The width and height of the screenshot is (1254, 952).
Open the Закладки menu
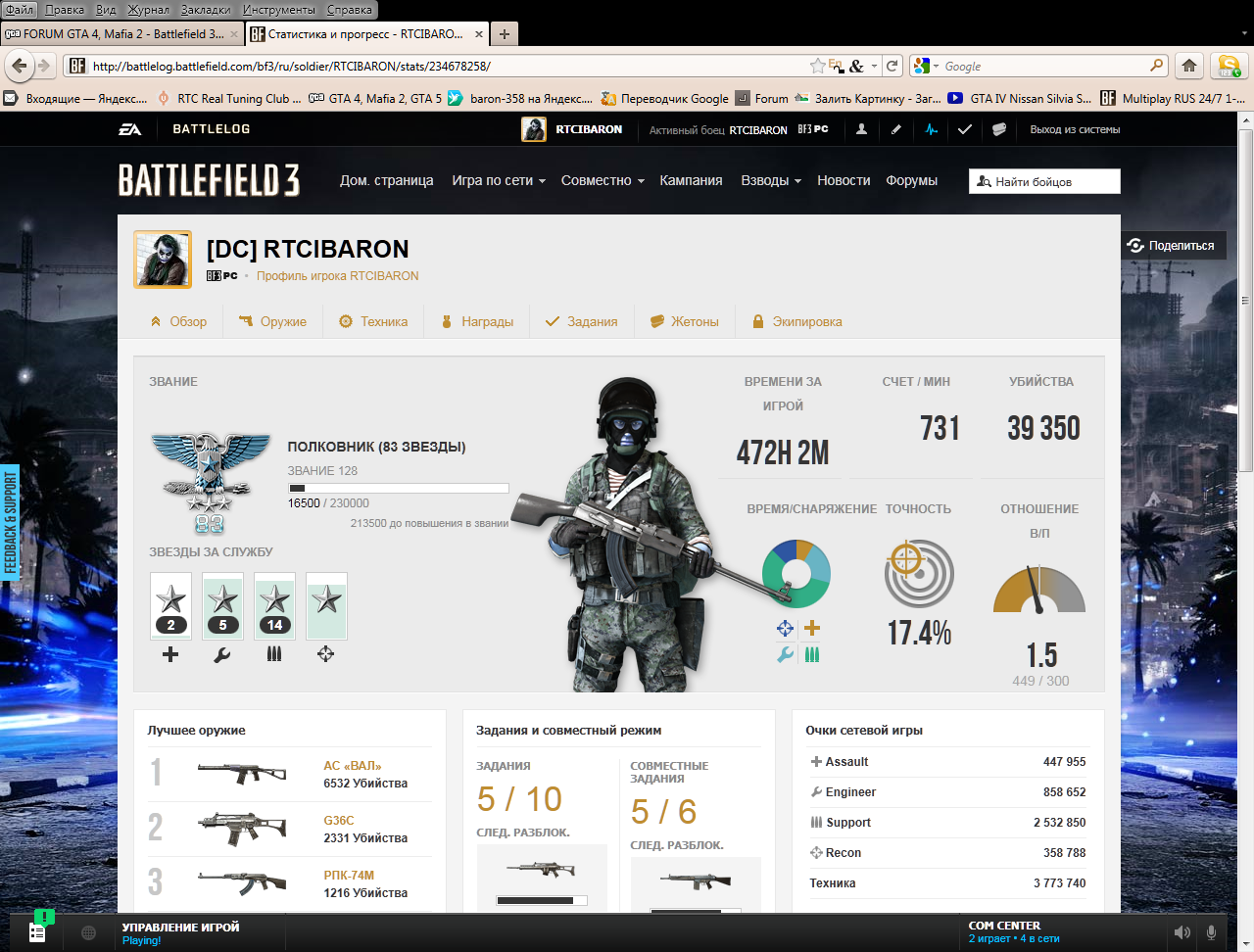206,9
